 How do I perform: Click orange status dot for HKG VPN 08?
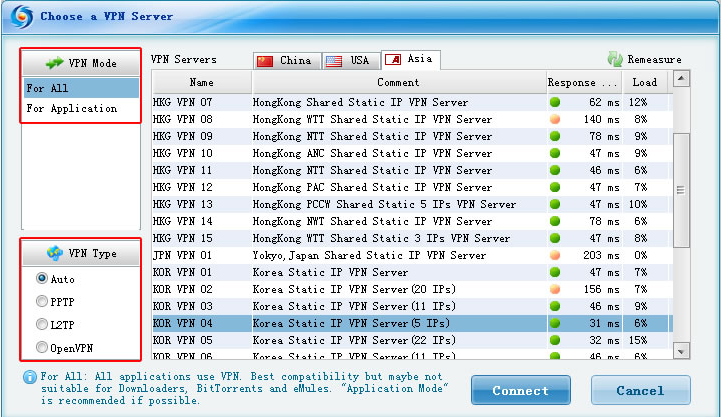(555, 119)
